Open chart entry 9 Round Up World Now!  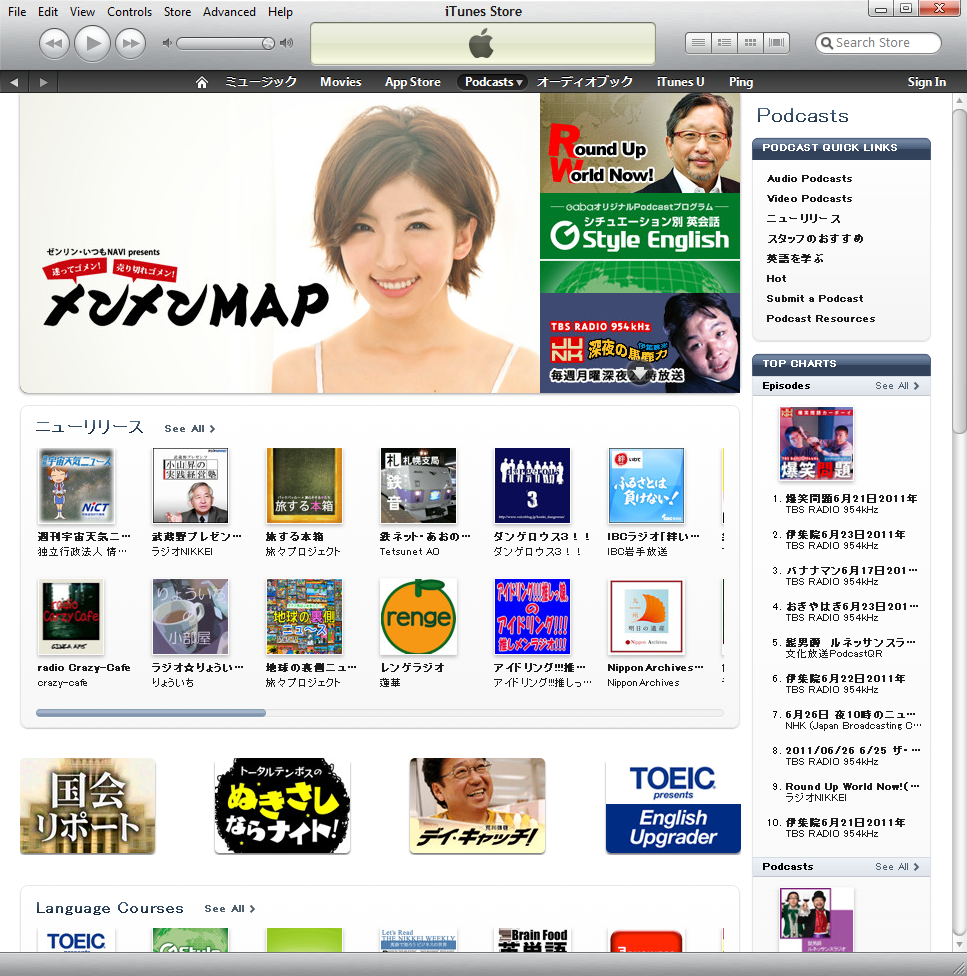coord(852,786)
